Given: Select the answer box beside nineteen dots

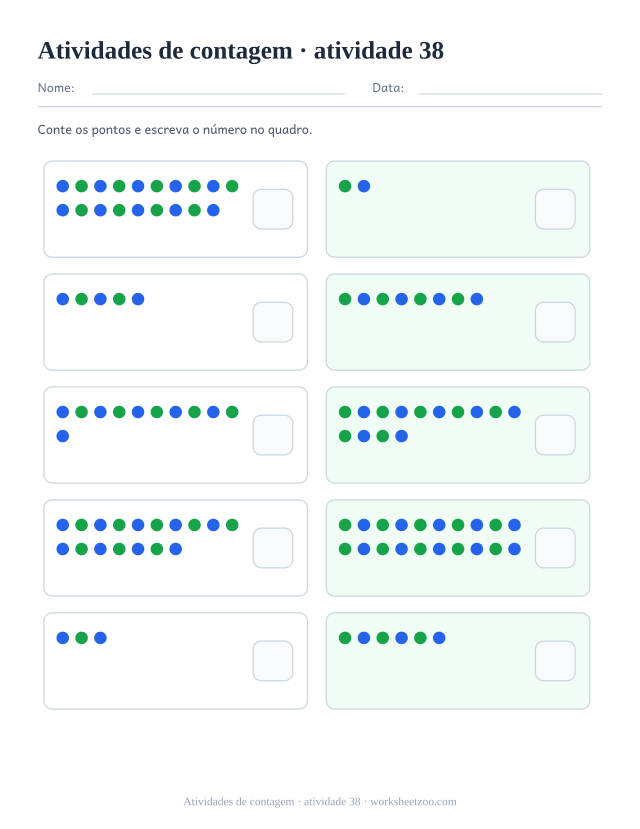Looking at the screenshot, I should [x=273, y=209].
